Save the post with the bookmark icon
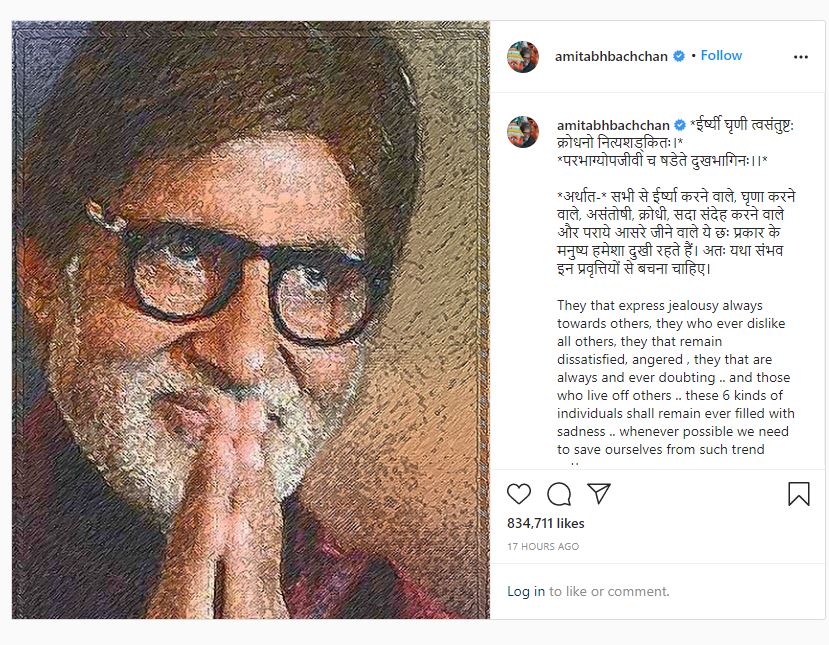 click(x=798, y=494)
